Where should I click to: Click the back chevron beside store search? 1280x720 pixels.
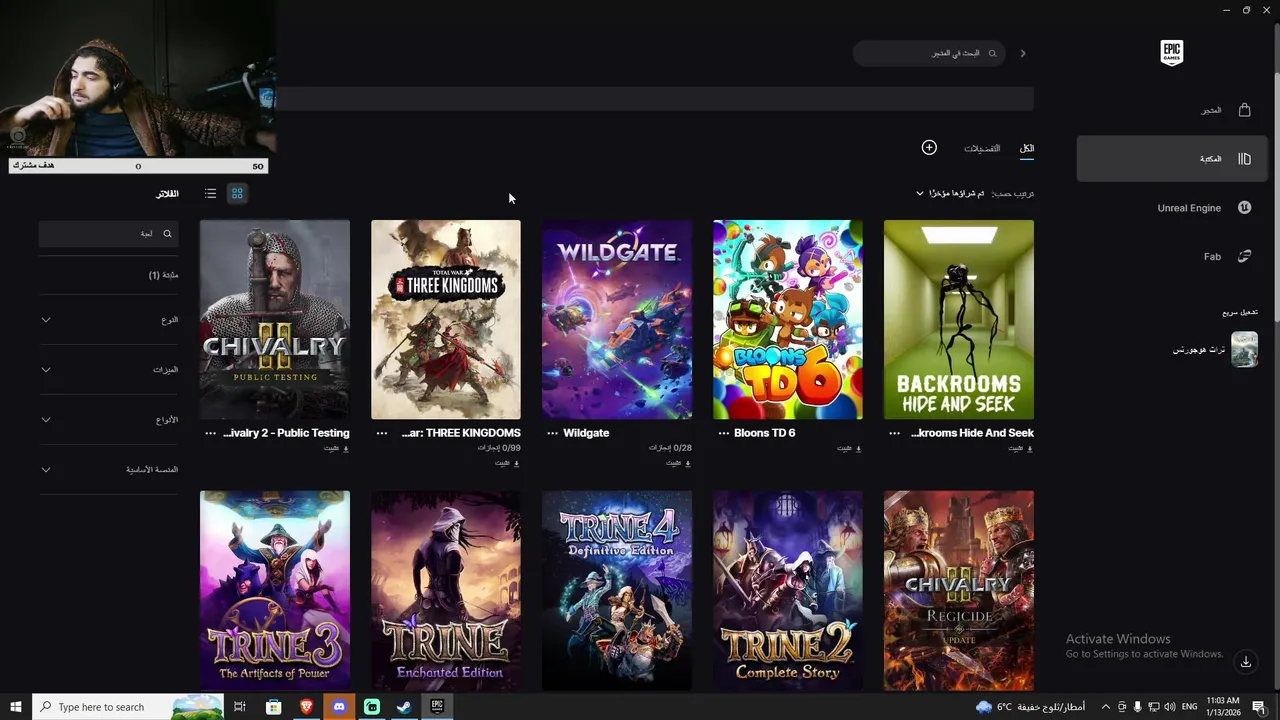pyautogui.click(x=1023, y=53)
